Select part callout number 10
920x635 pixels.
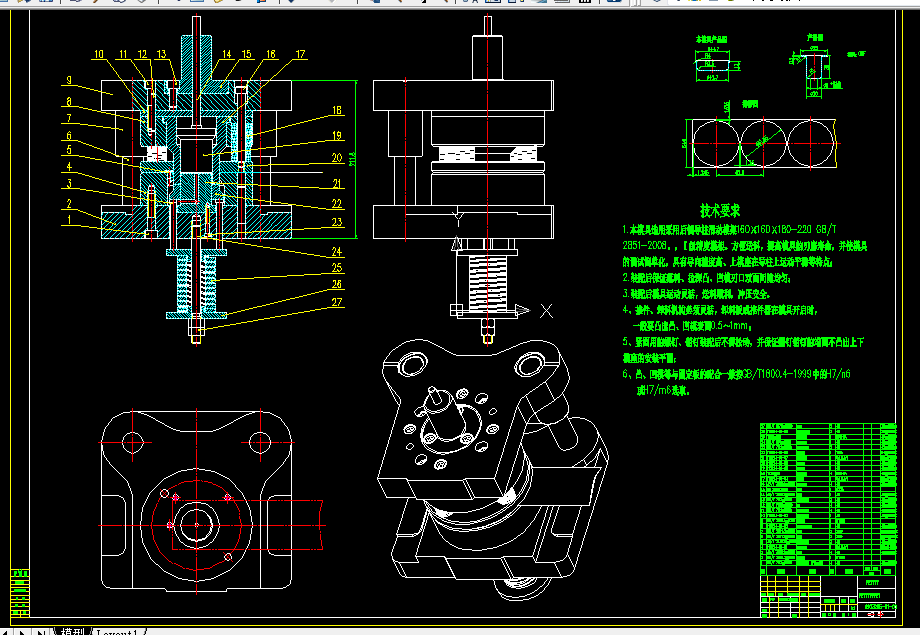99,54
